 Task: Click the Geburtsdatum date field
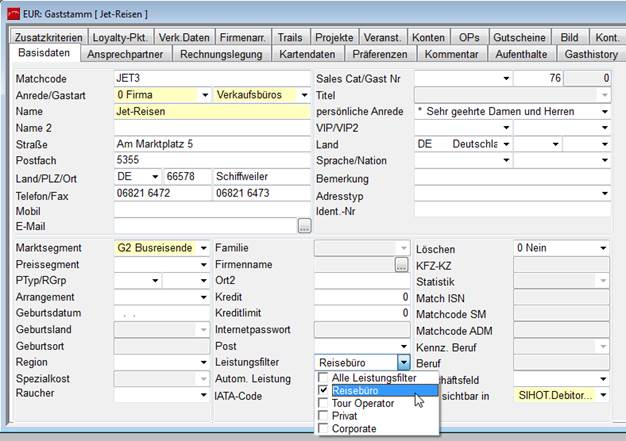click(x=162, y=314)
